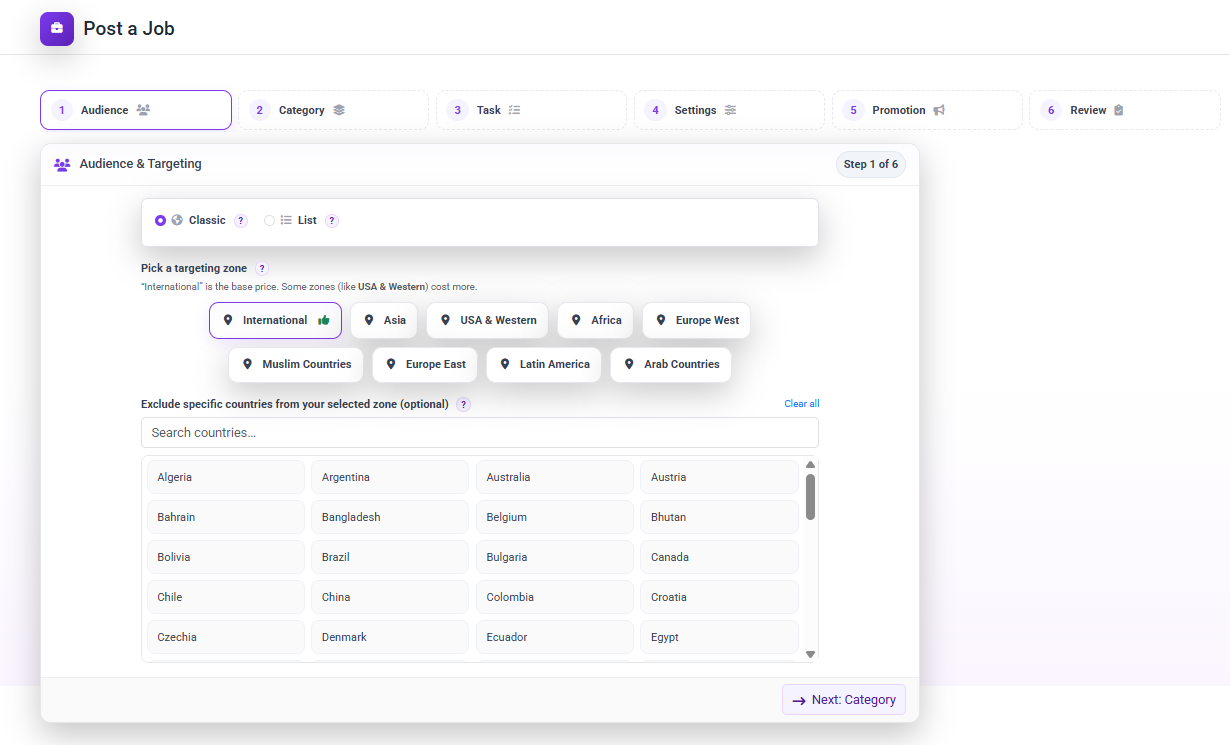Click the Post a Job briefcase icon
Viewport: 1230px width, 745px height.
57,29
